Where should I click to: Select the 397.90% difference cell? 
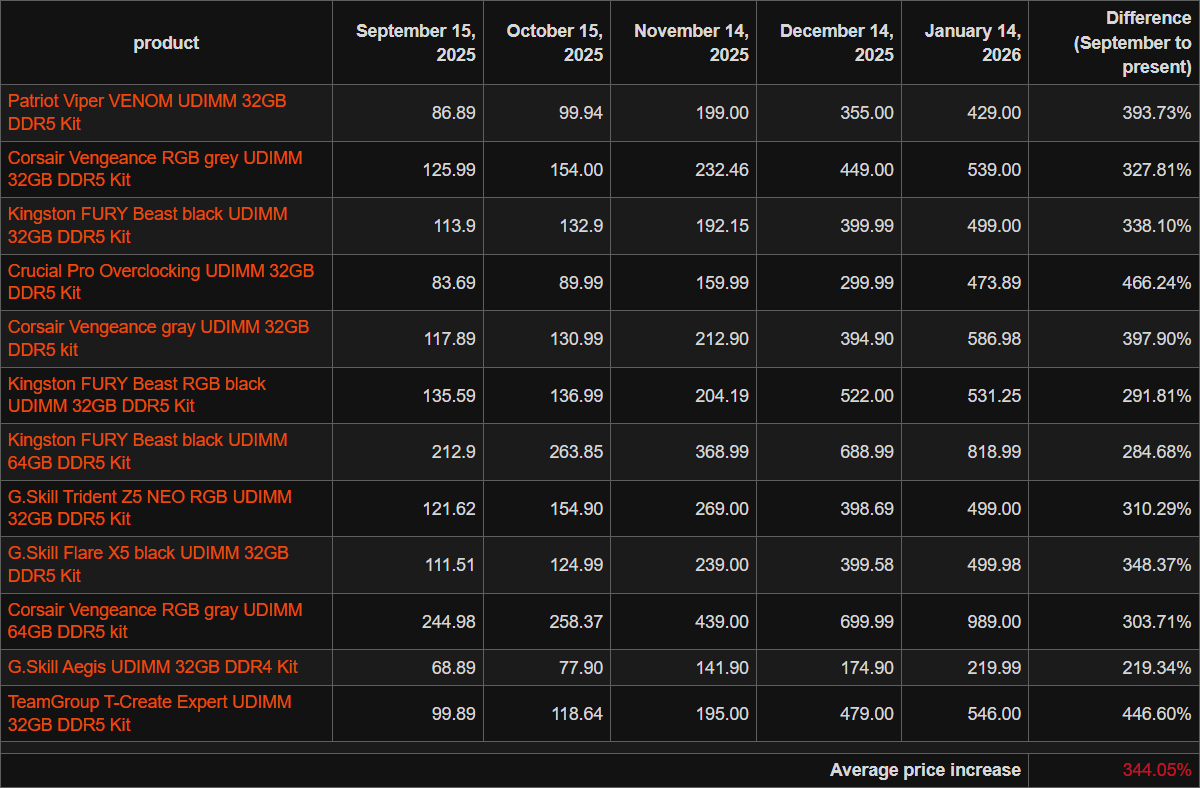pos(1114,339)
